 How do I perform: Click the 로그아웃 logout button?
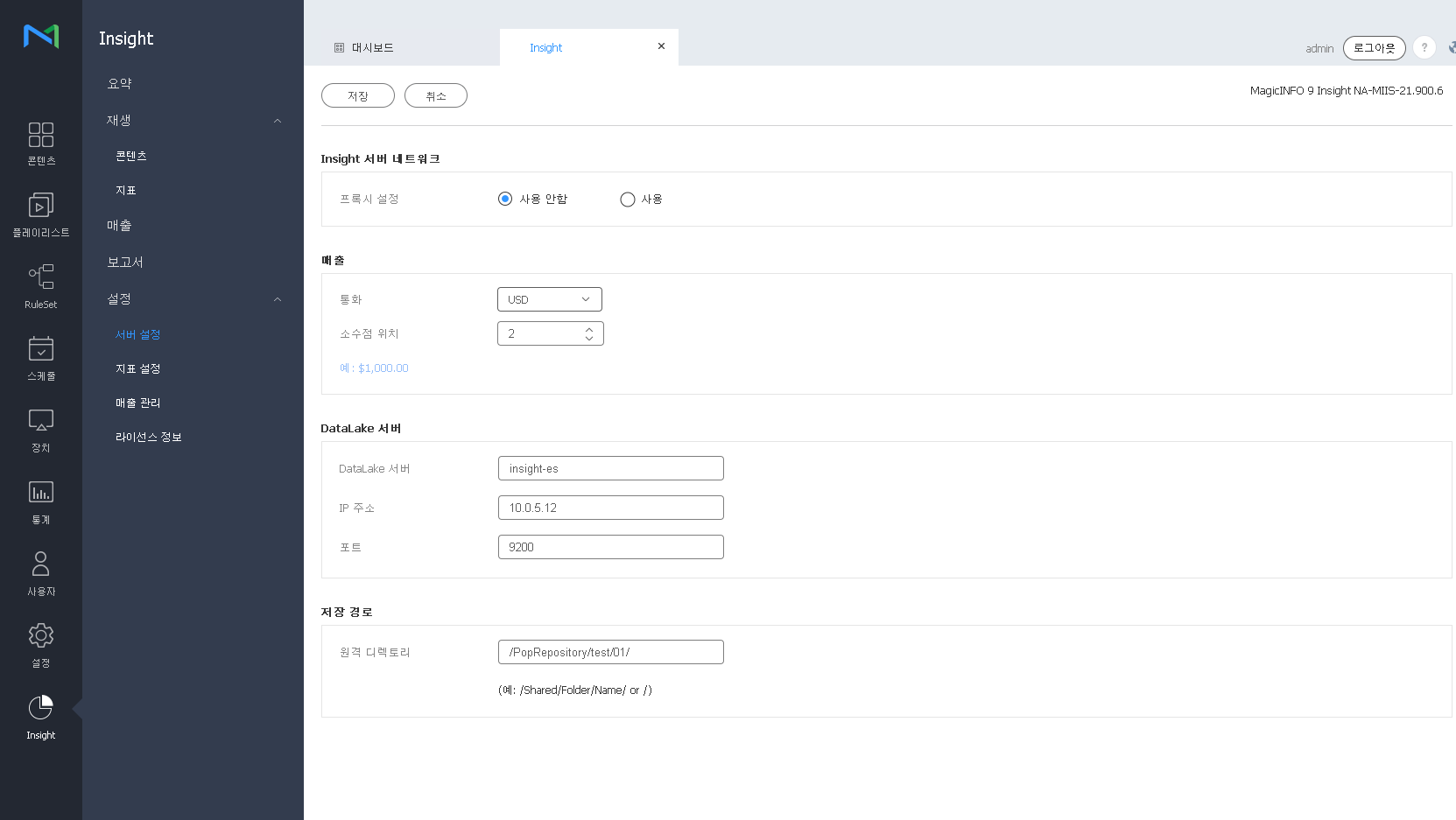1374,48
